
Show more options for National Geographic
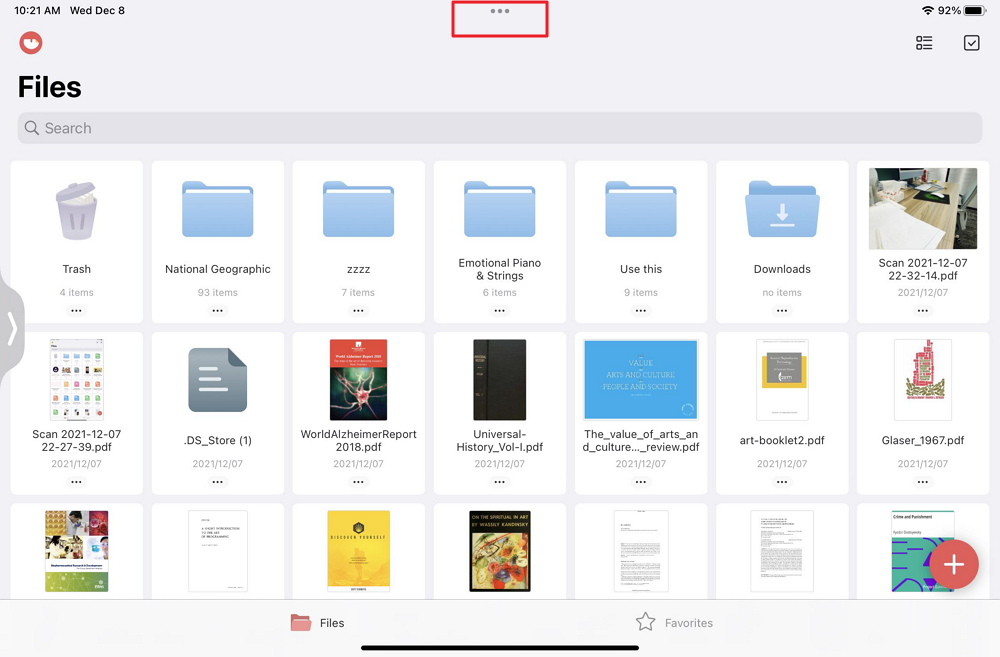(217, 311)
